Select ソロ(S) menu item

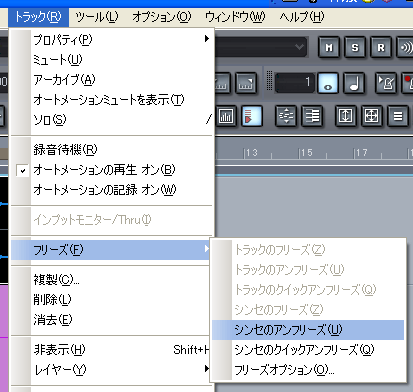[112, 119]
